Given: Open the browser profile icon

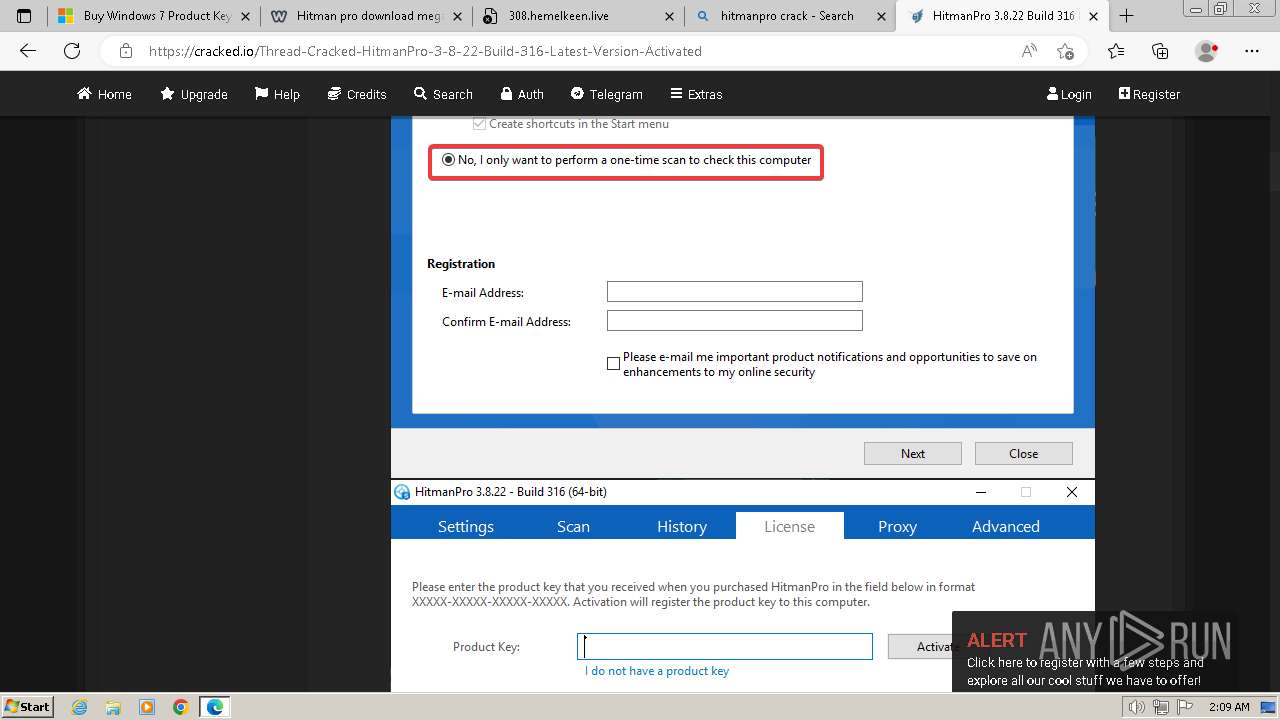Looking at the screenshot, I should tap(1207, 51).
